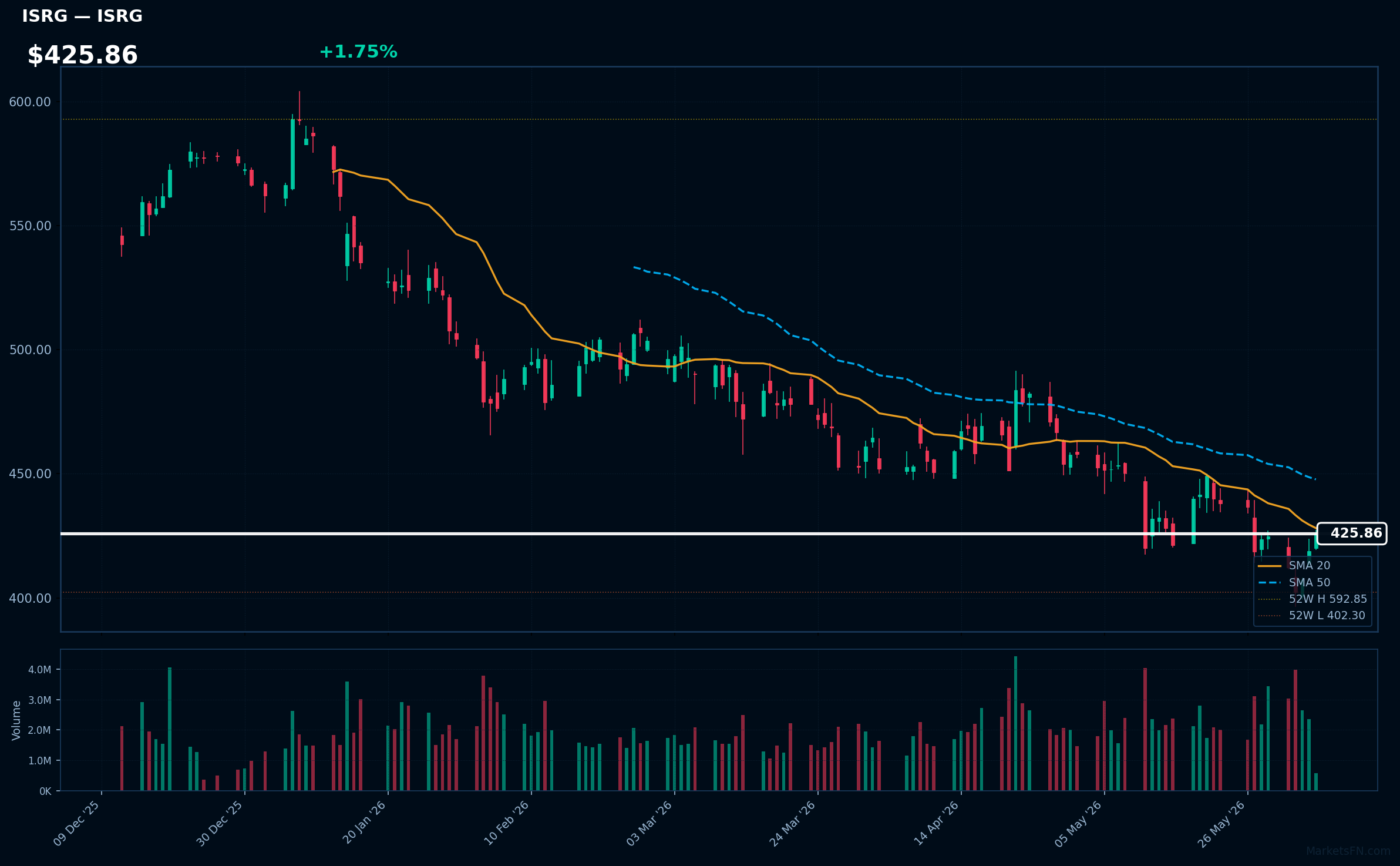Click the 24 Mar '26 date label
Viewport: 1400px width, 866px height.
[x=793, y=823]
